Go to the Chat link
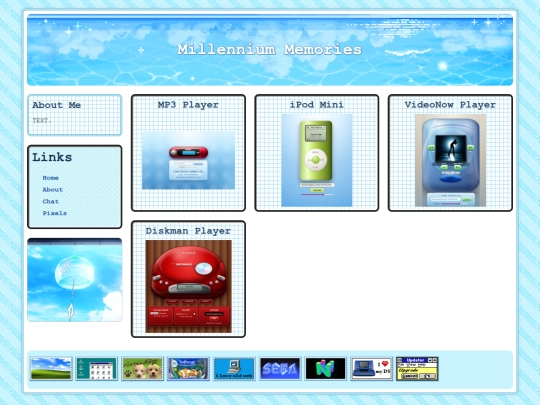 [x=50, y=201]
